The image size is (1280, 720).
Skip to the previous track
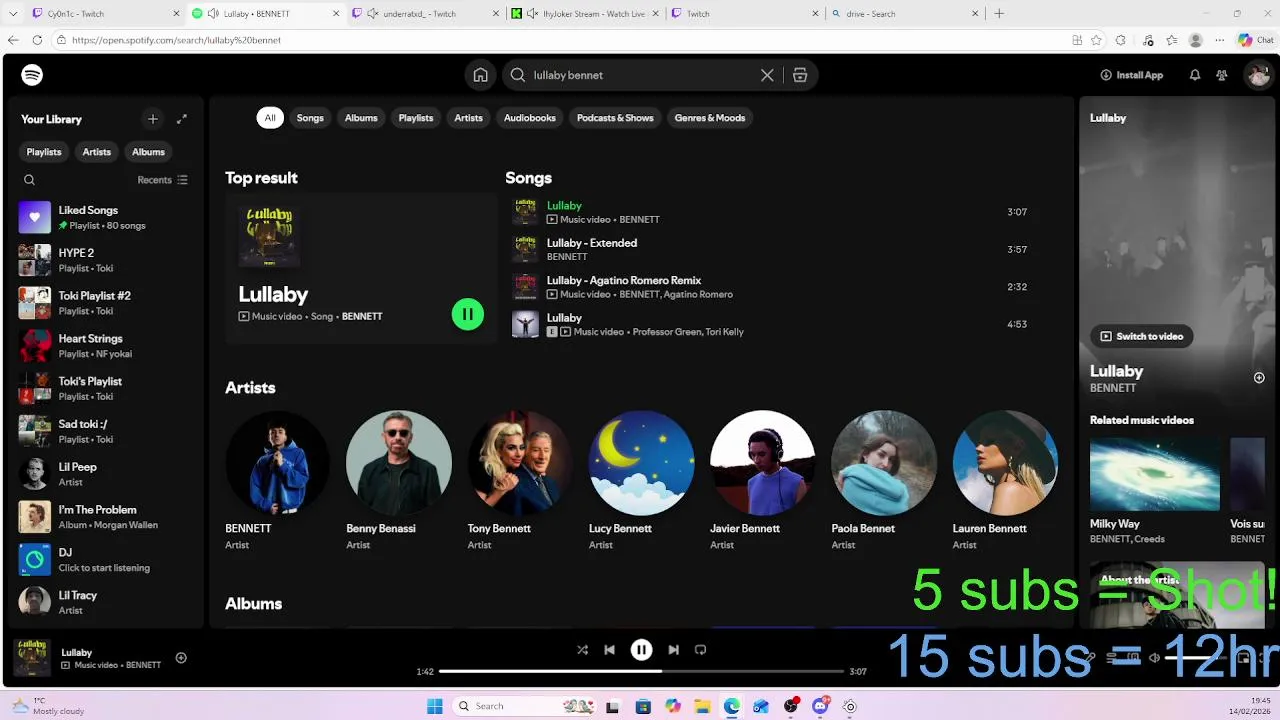(609, 650)
